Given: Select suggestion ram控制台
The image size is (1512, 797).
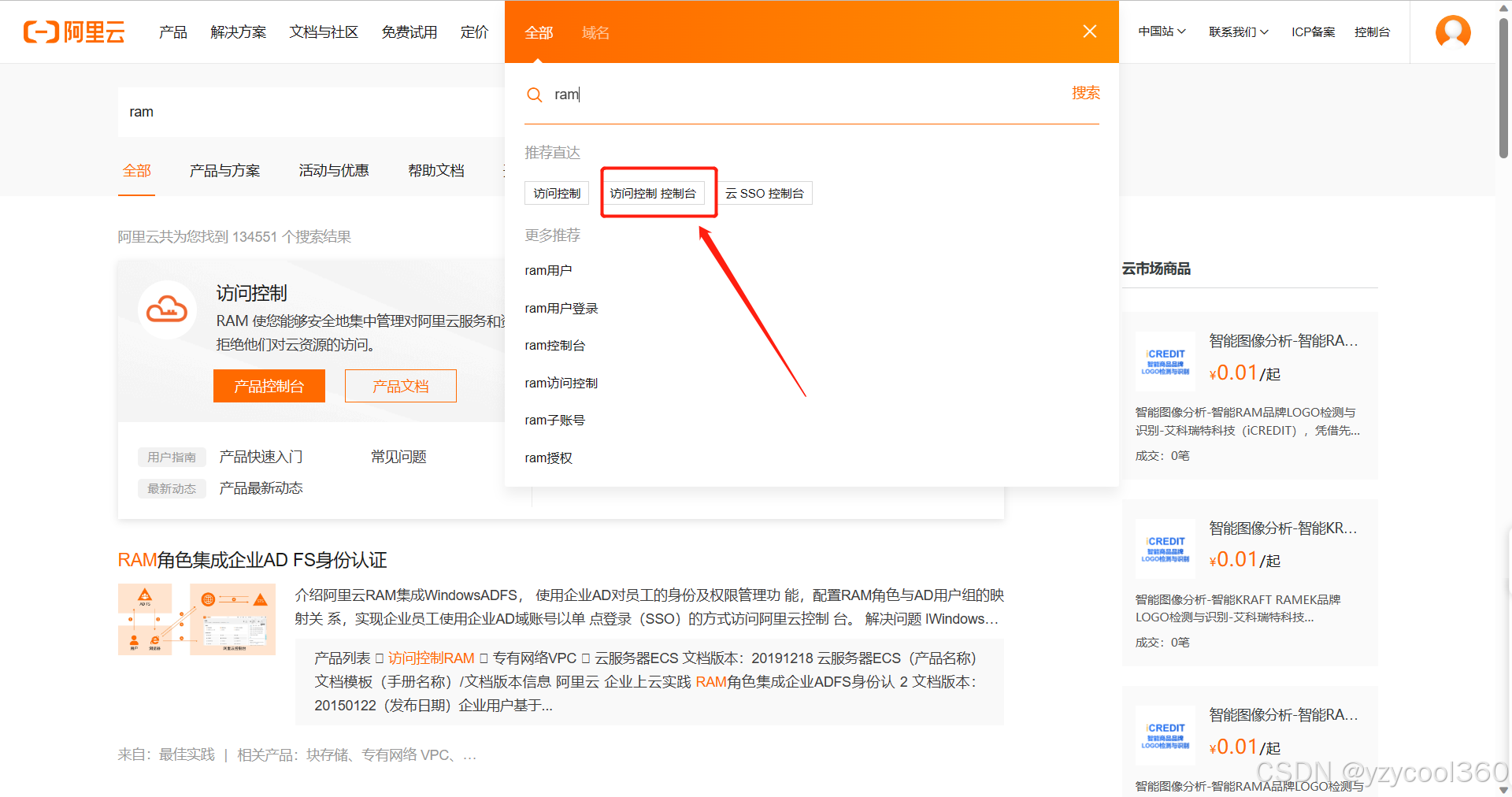Looking at the screenshot, I should click(555, 345).
